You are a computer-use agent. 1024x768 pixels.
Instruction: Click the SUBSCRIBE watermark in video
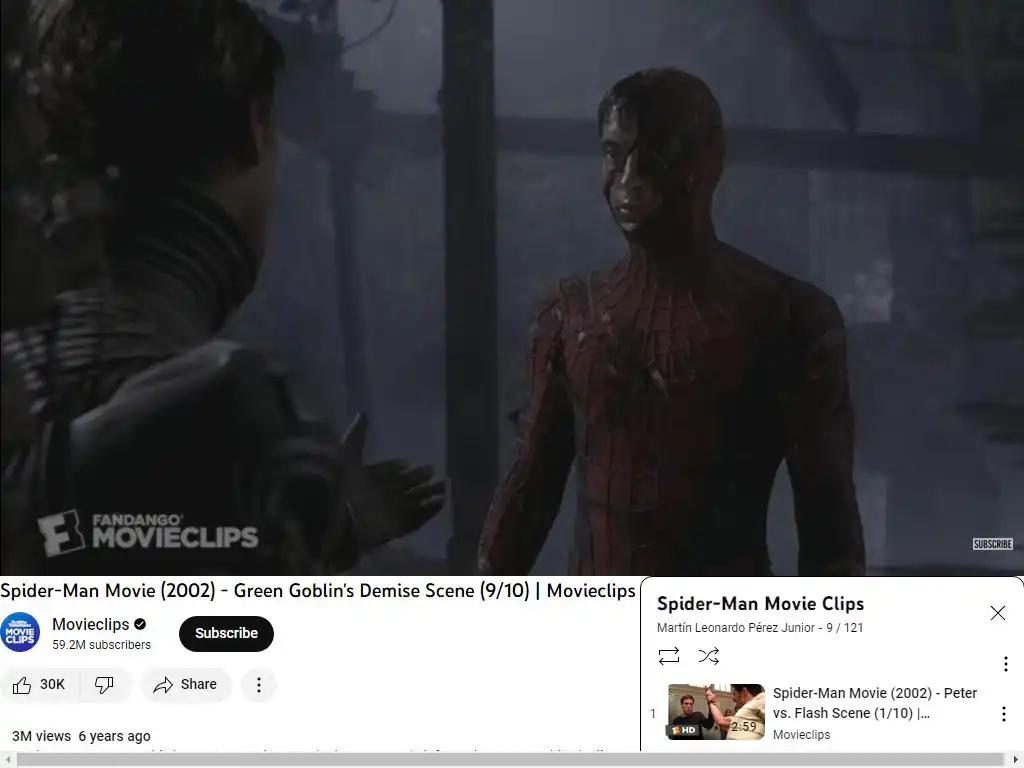993,544
